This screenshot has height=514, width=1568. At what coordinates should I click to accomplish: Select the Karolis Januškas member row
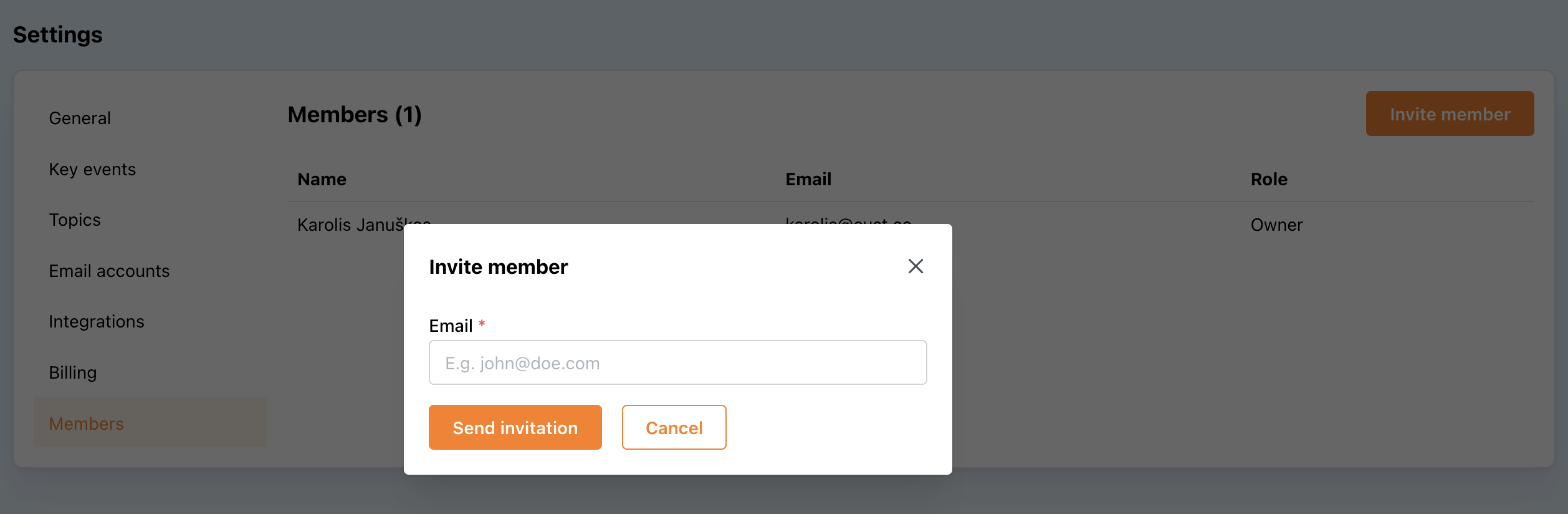(x=349, y=224)
